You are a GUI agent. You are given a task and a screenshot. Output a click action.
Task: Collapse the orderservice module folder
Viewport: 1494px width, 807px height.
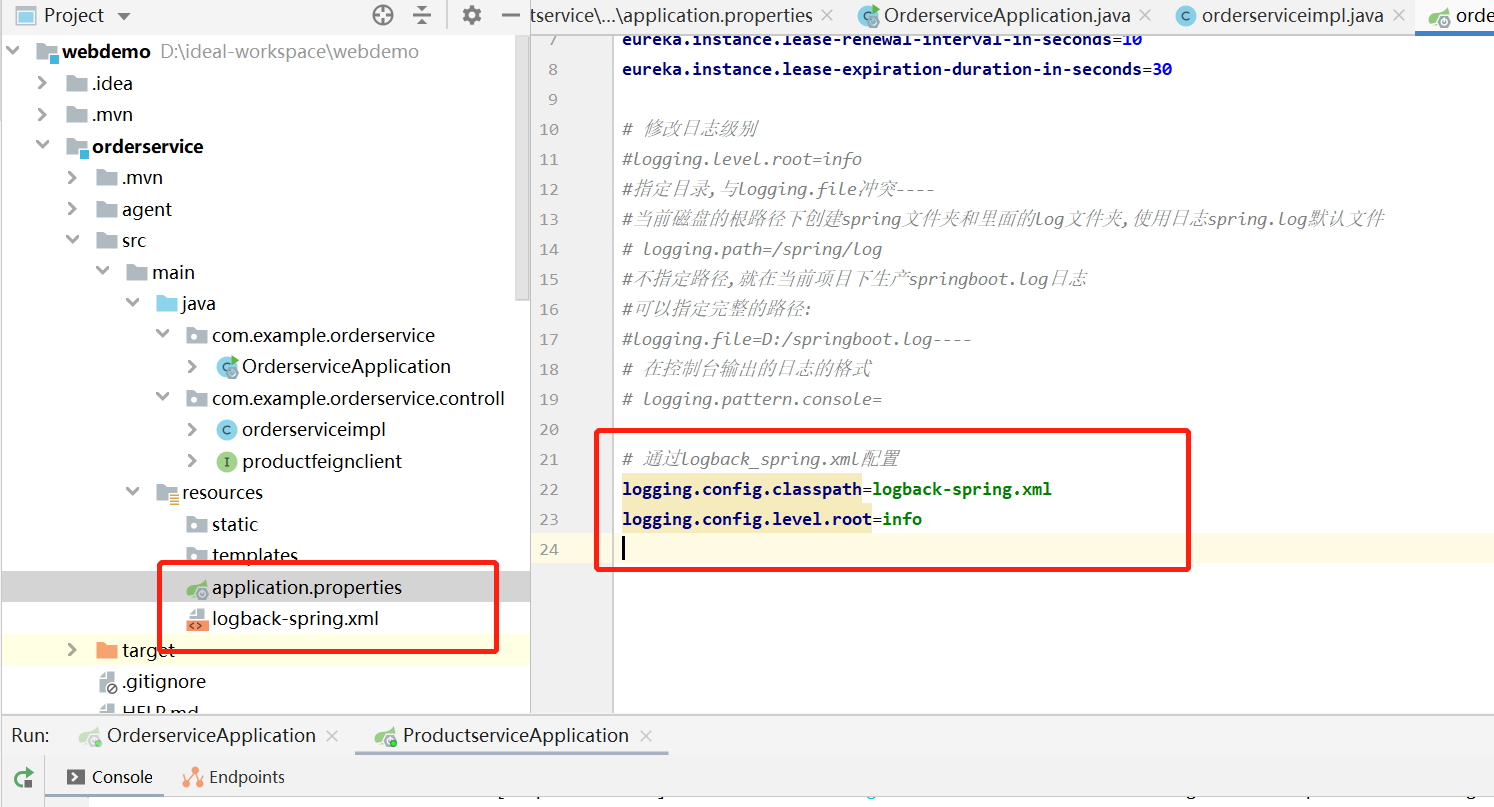tap(43, 146)
